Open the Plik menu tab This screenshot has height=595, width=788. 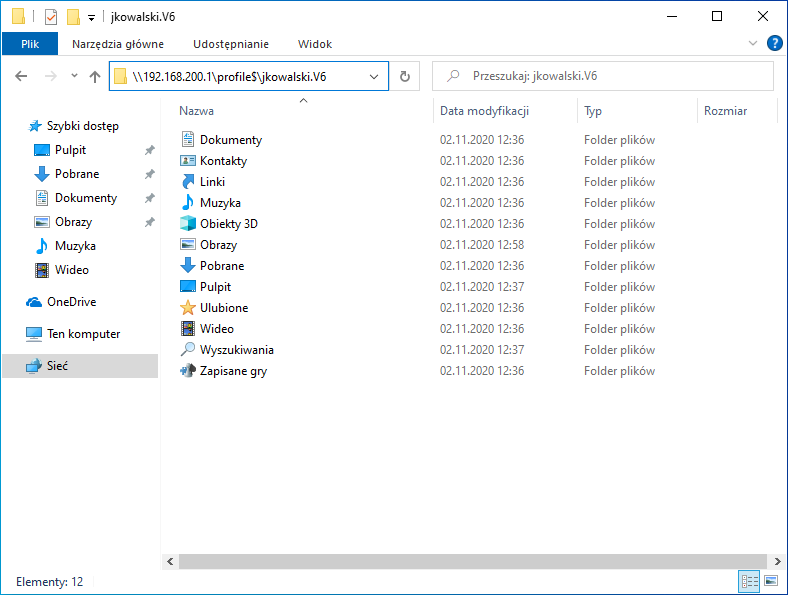30,44
